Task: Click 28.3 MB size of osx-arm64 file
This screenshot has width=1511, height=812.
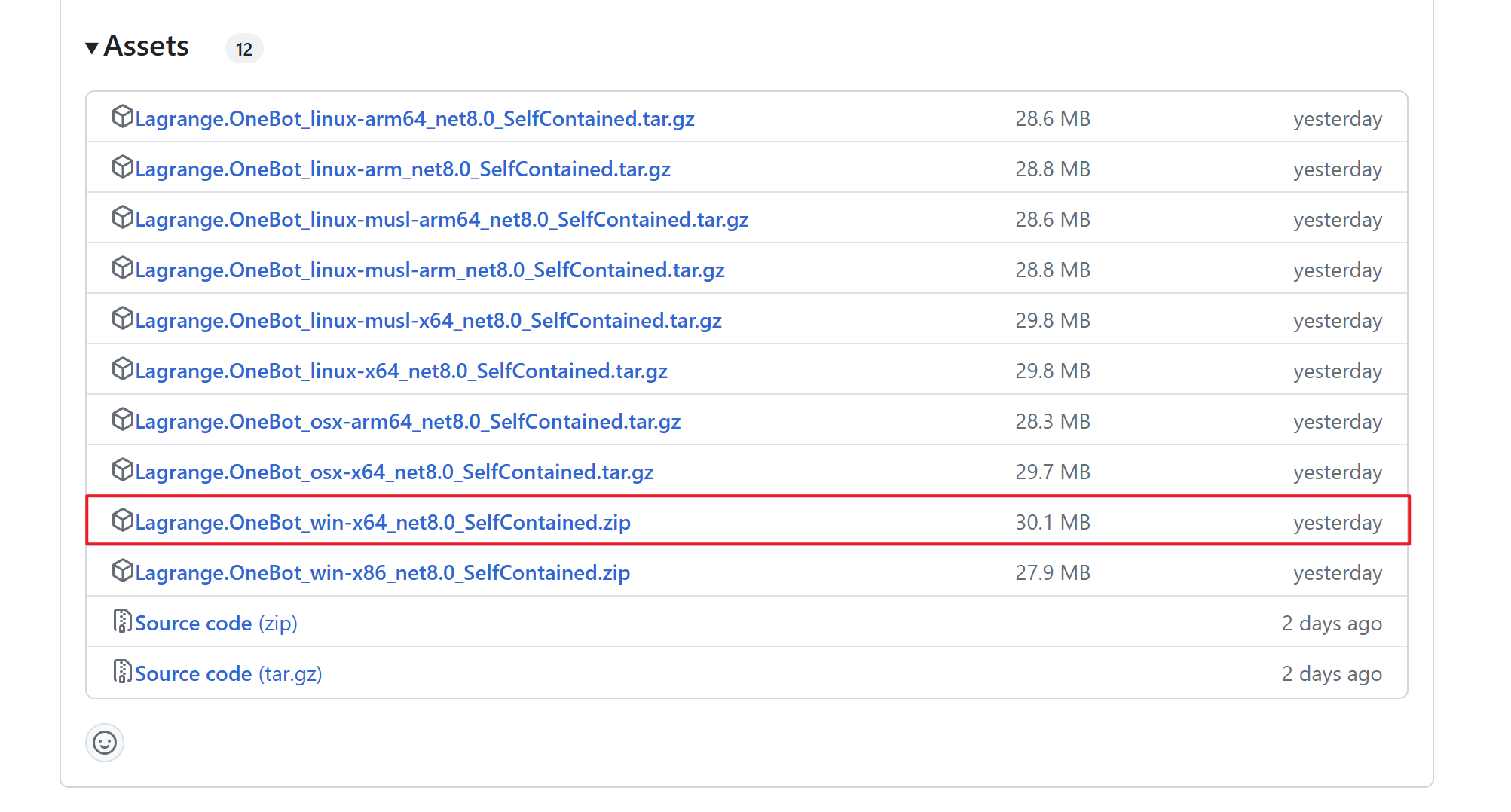Action: click(1053, 422)
